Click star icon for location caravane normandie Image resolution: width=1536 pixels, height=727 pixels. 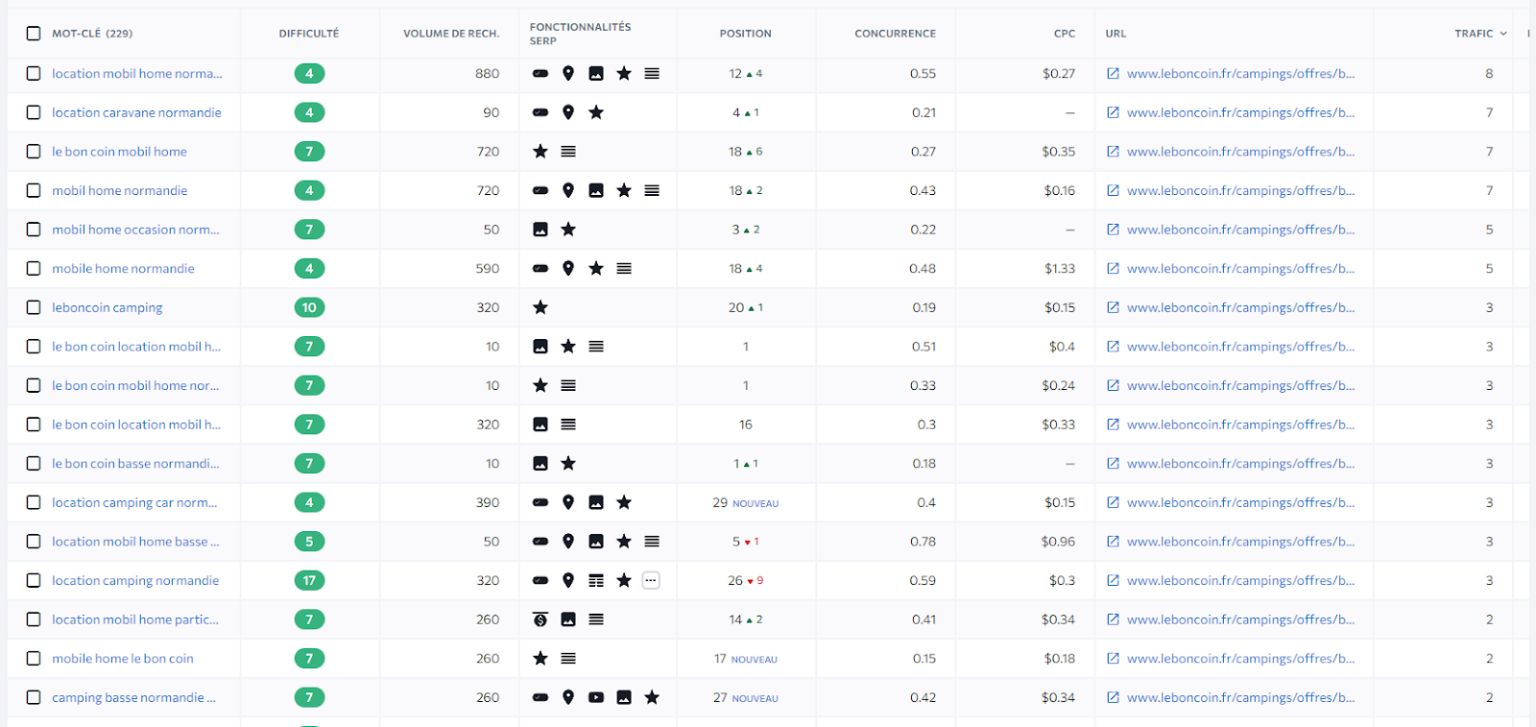[596, 113]
